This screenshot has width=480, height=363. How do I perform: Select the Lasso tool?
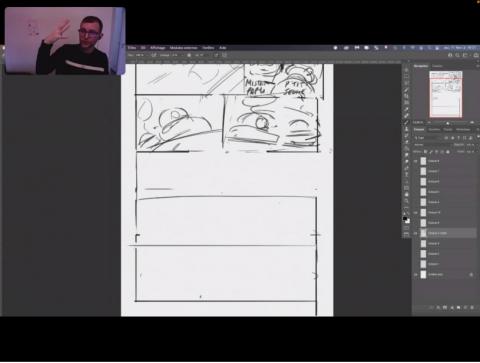point(406,83)
